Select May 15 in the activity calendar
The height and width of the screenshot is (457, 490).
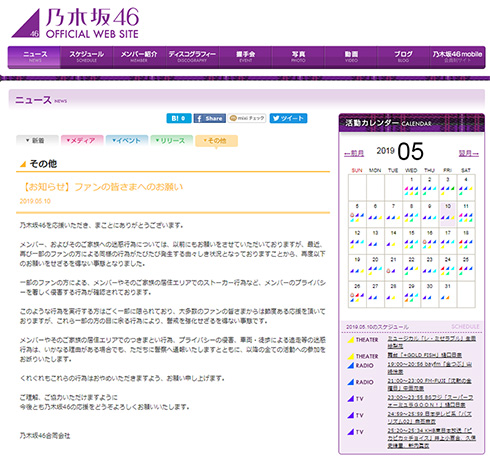coord(411,241)
